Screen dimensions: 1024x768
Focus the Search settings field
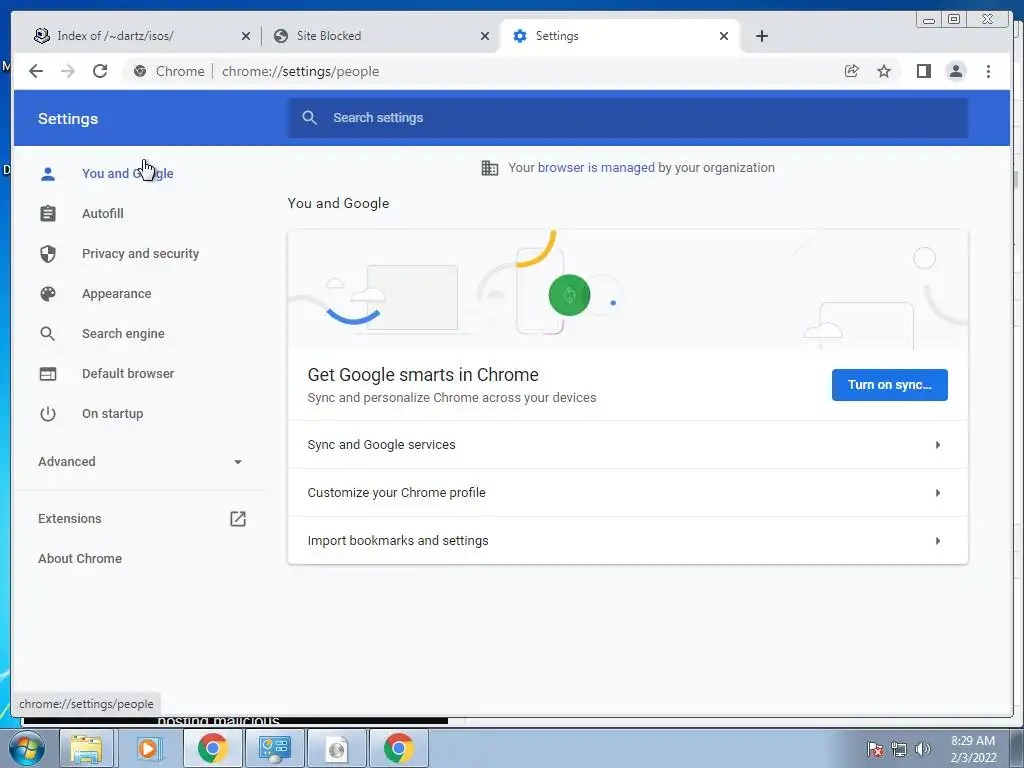[x=628, y=118]
